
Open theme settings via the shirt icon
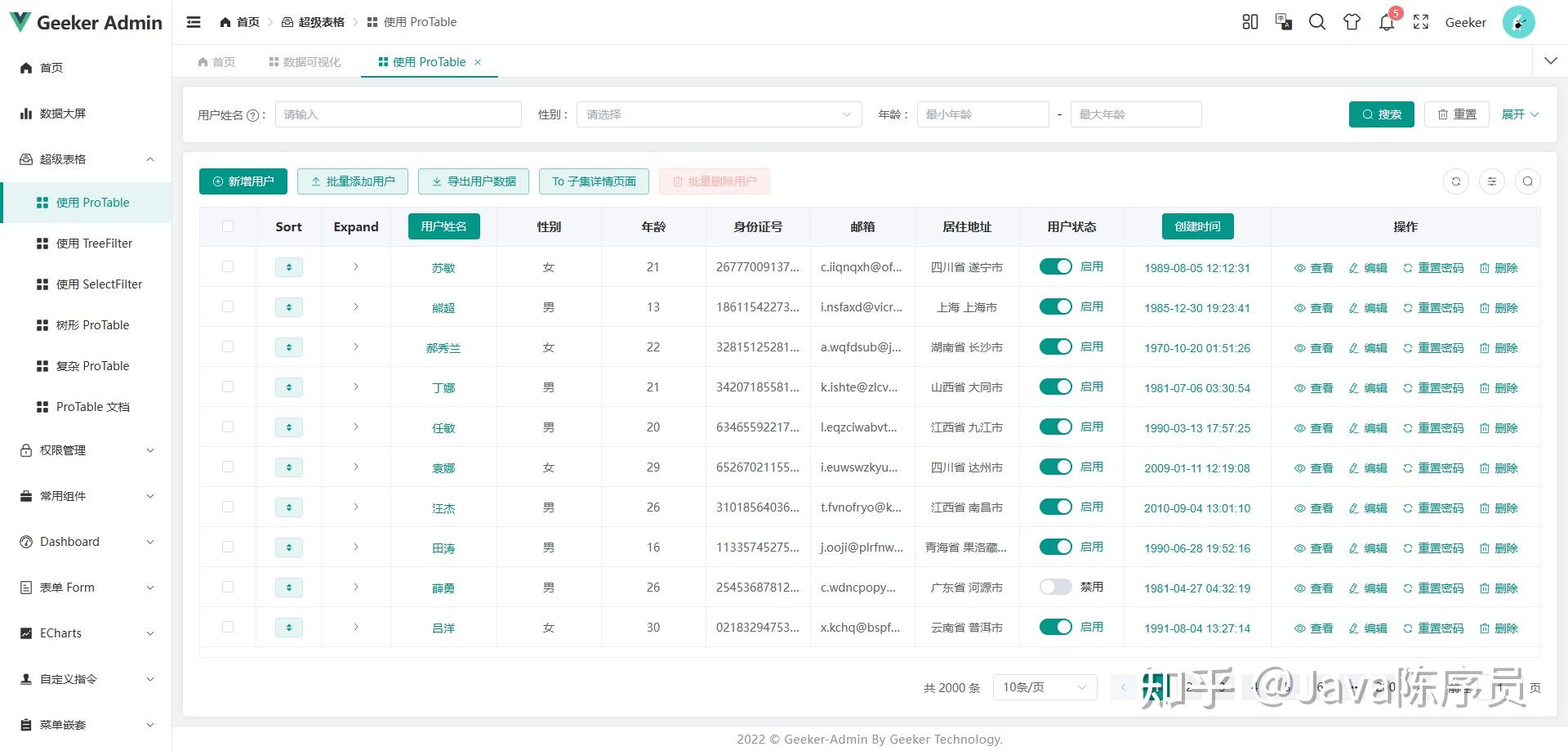[x=1351, y=22]
